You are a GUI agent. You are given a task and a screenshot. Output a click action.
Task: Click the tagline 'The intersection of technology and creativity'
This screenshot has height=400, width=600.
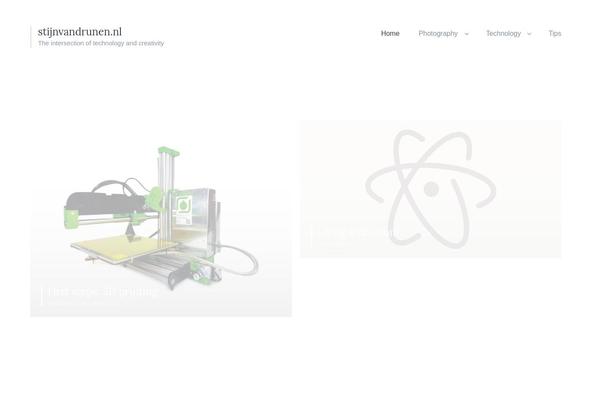pos(101,43)
